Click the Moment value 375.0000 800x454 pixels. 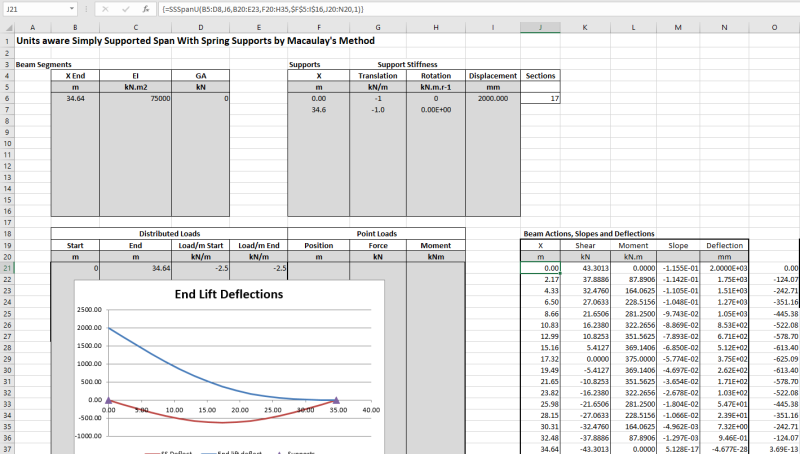[633, 359]
